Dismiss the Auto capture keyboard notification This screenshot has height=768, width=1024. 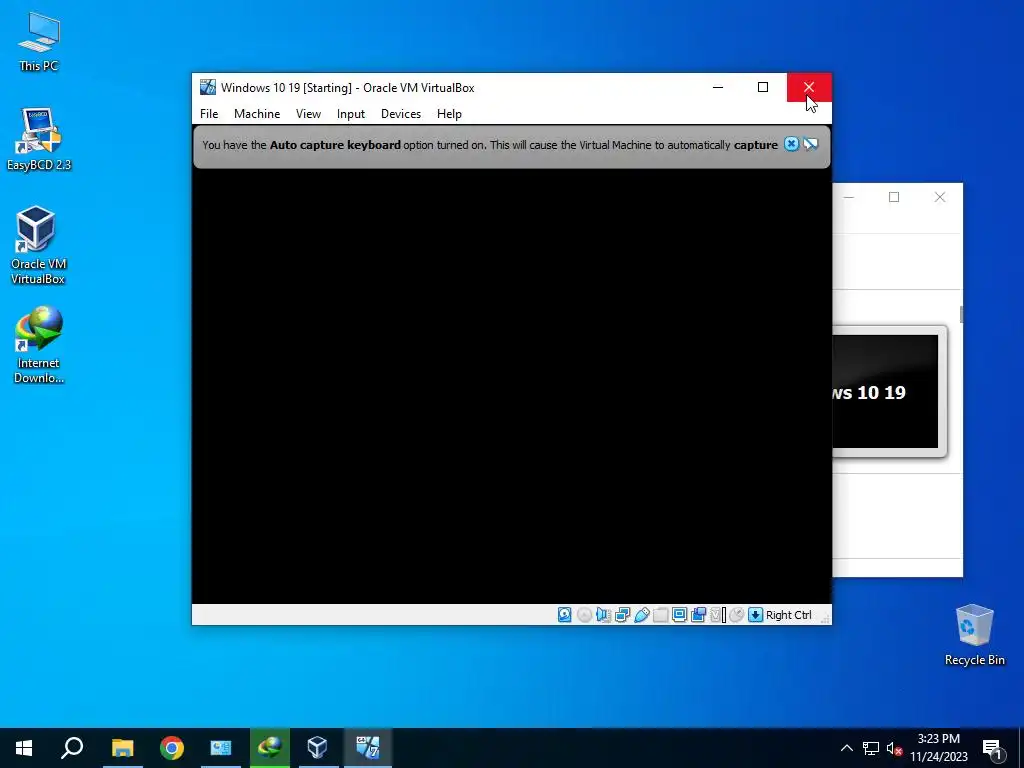click(x=791, y=144)
